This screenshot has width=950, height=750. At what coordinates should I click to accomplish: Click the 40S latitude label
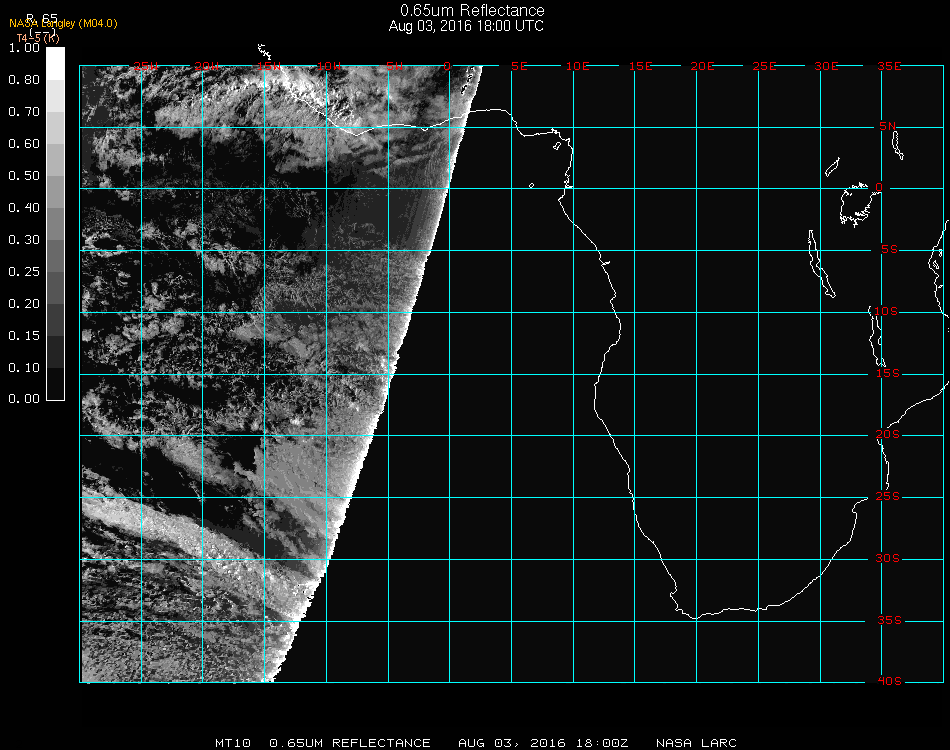[889, 682]
